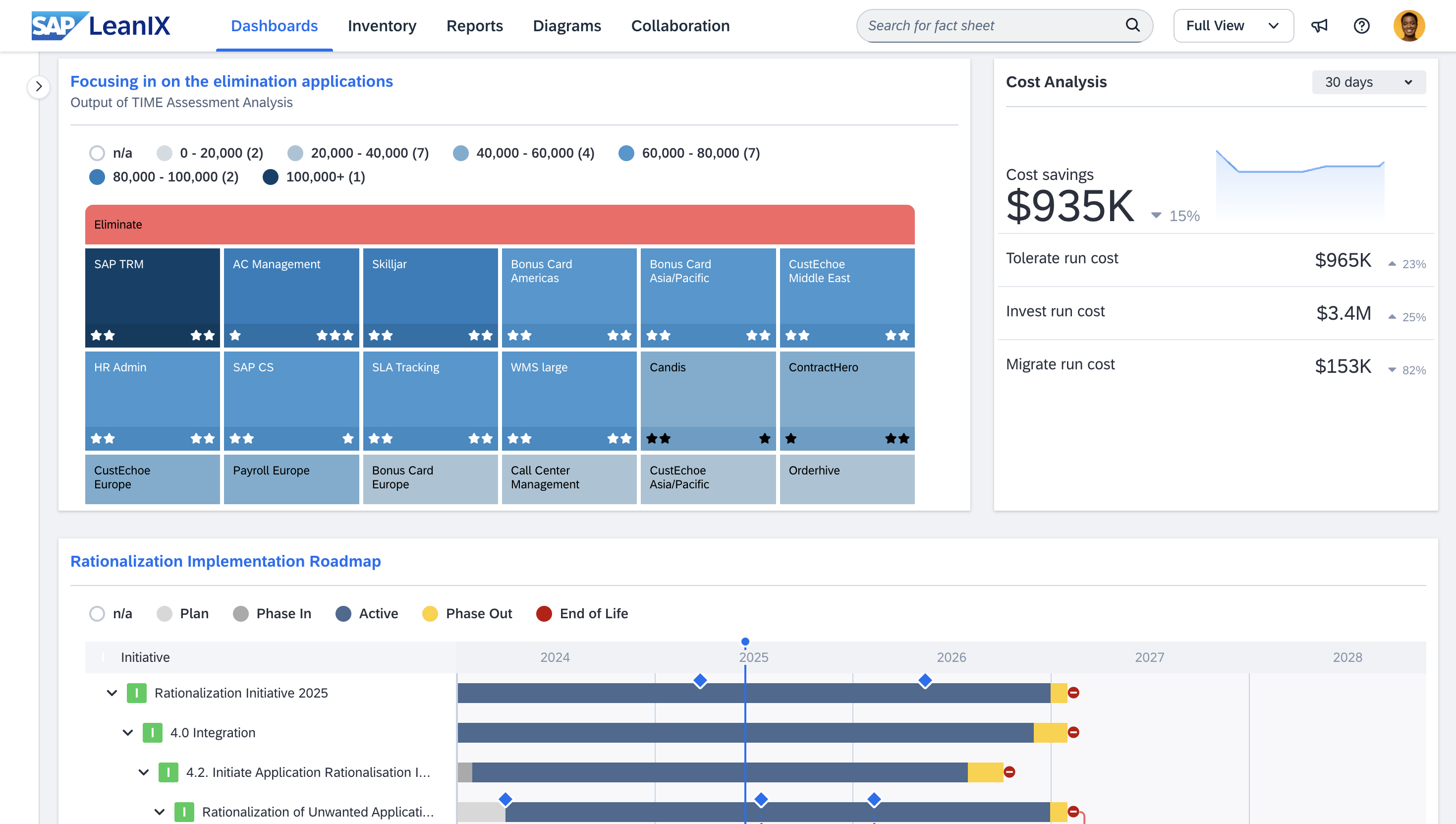The width and height of the screenshot is (1456, 824).
Task: Click green icon next to Rationalization Initiative 2025
Action: 136,693
